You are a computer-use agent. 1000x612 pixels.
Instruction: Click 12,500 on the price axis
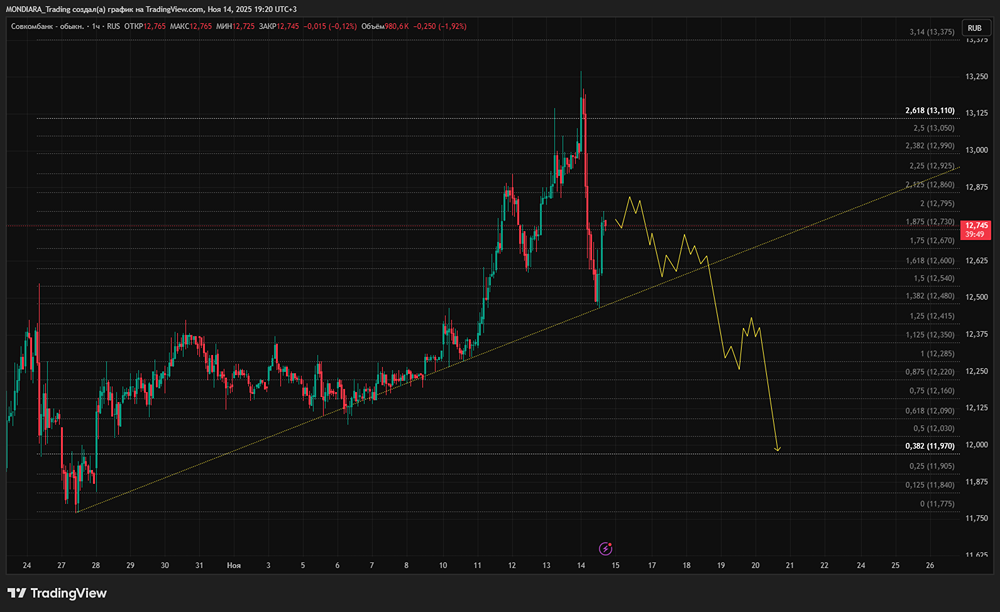pyautogui.click(x=976, y=298)
